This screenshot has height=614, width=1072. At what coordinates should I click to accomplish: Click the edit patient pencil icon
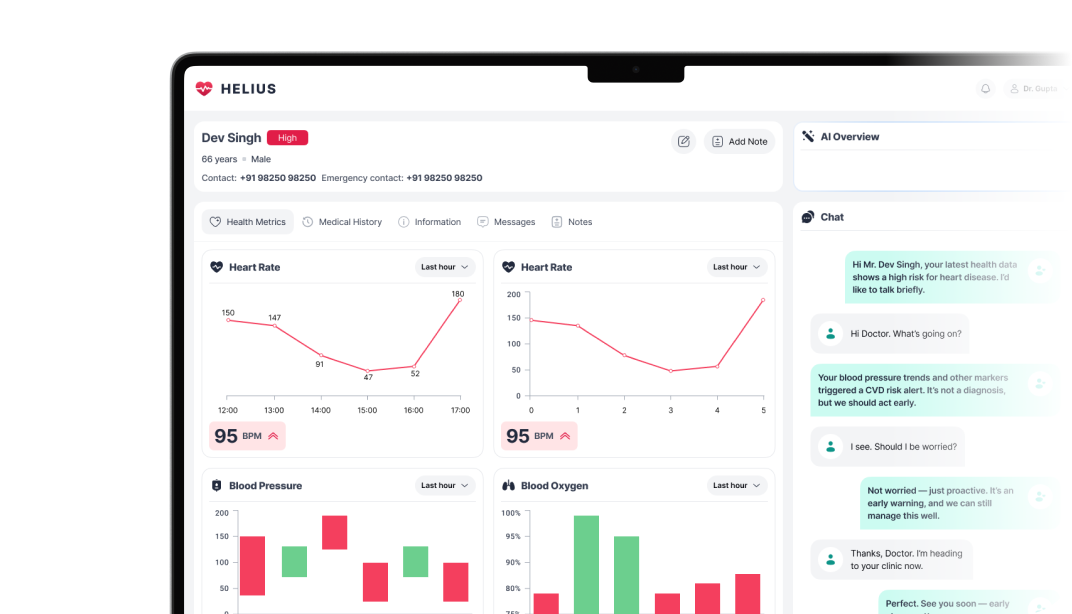(683, 142)
